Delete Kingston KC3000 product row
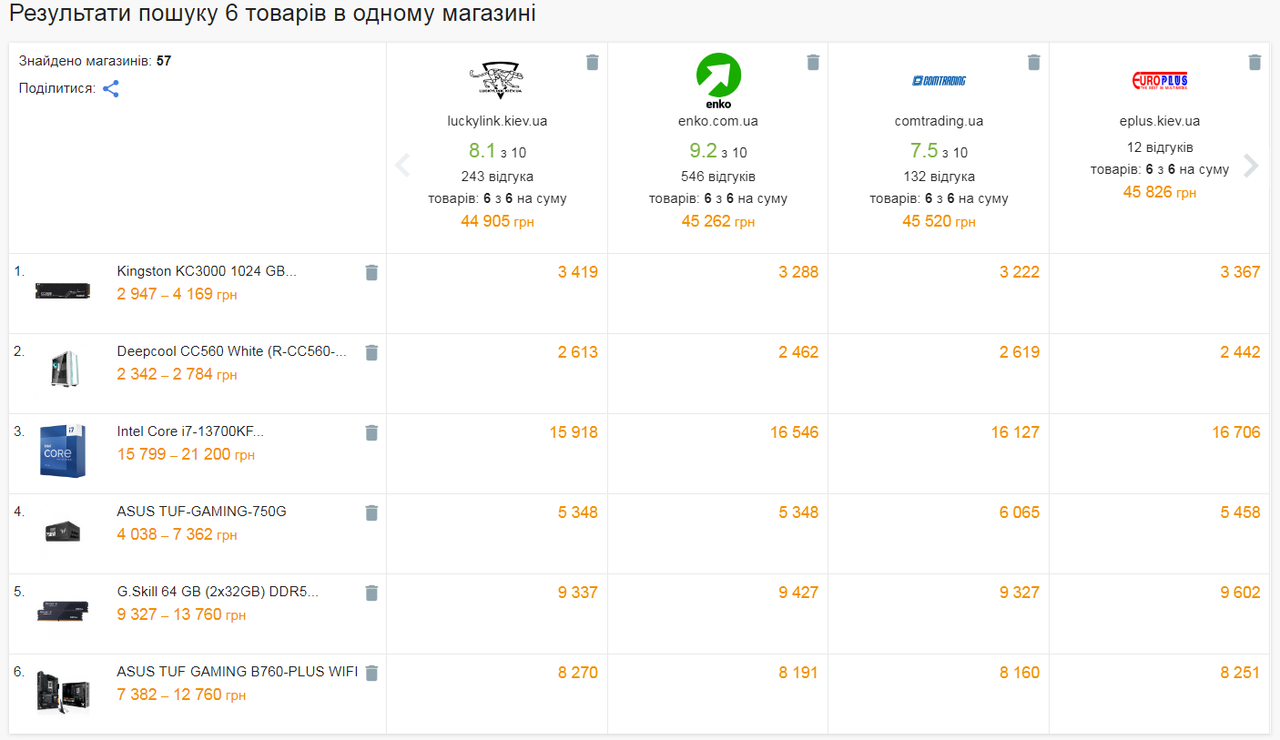 pos(371,272)
